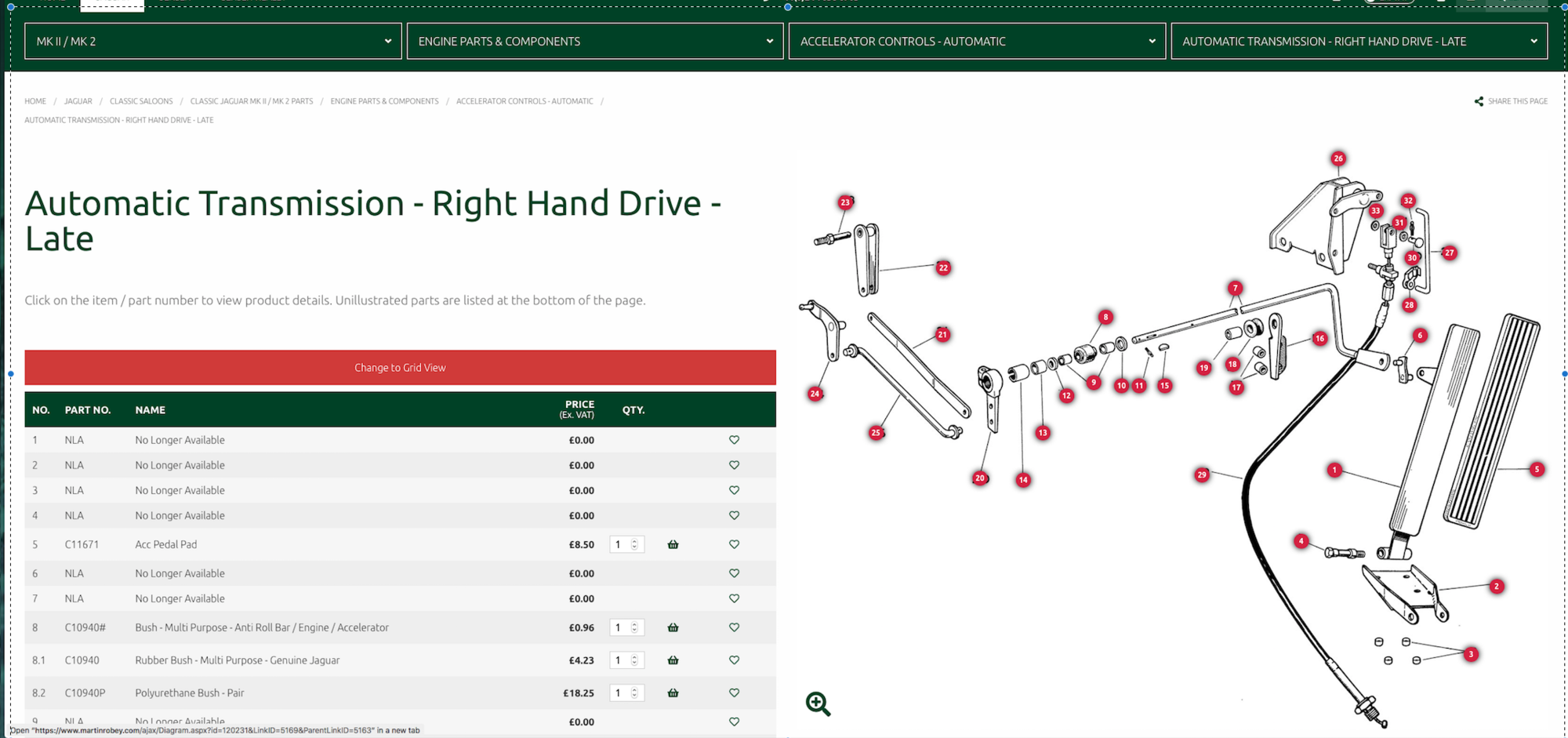1568x738 pixels.
Task: Toggle wishlist heart for Polyurethane Bush row
Action: coord(734,693)
